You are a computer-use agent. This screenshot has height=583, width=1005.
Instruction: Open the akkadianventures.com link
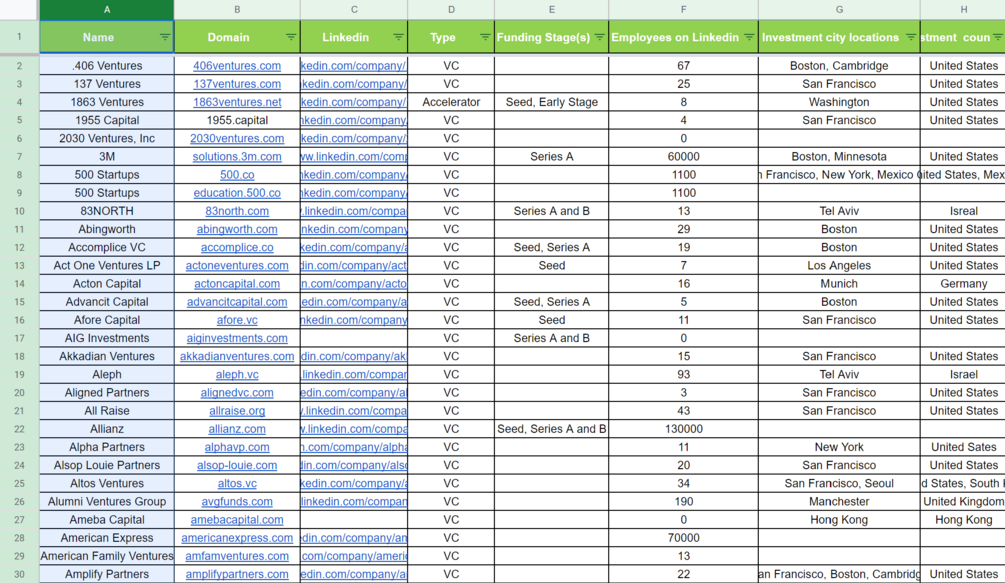(x=237, y=356)
